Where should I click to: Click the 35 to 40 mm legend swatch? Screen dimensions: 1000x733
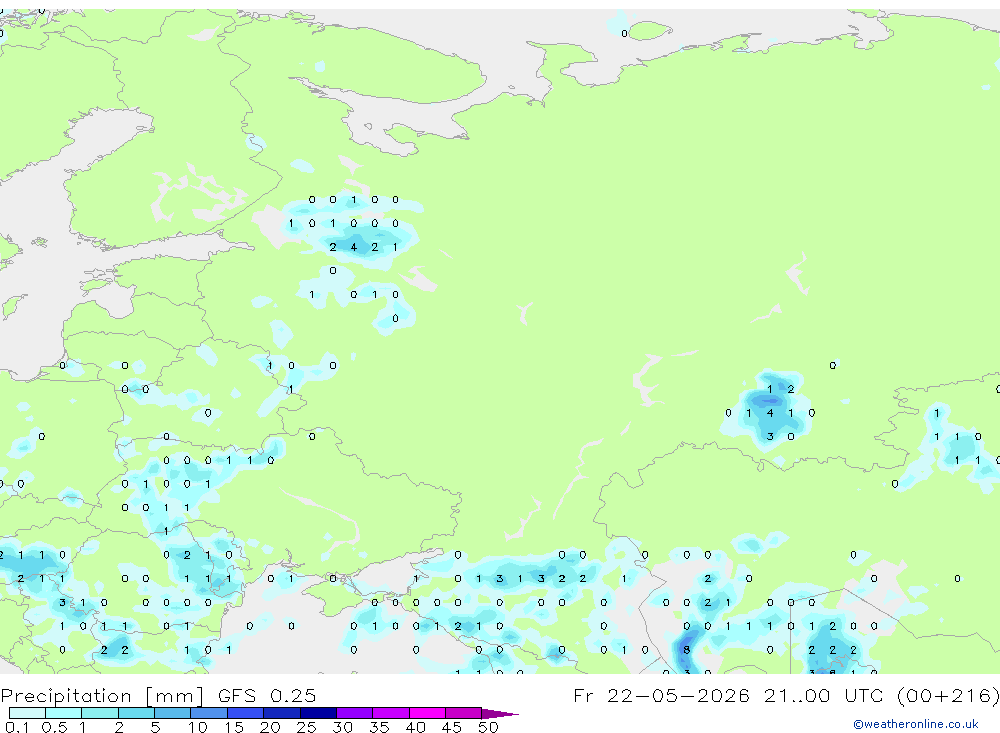(x=390, y=713)
